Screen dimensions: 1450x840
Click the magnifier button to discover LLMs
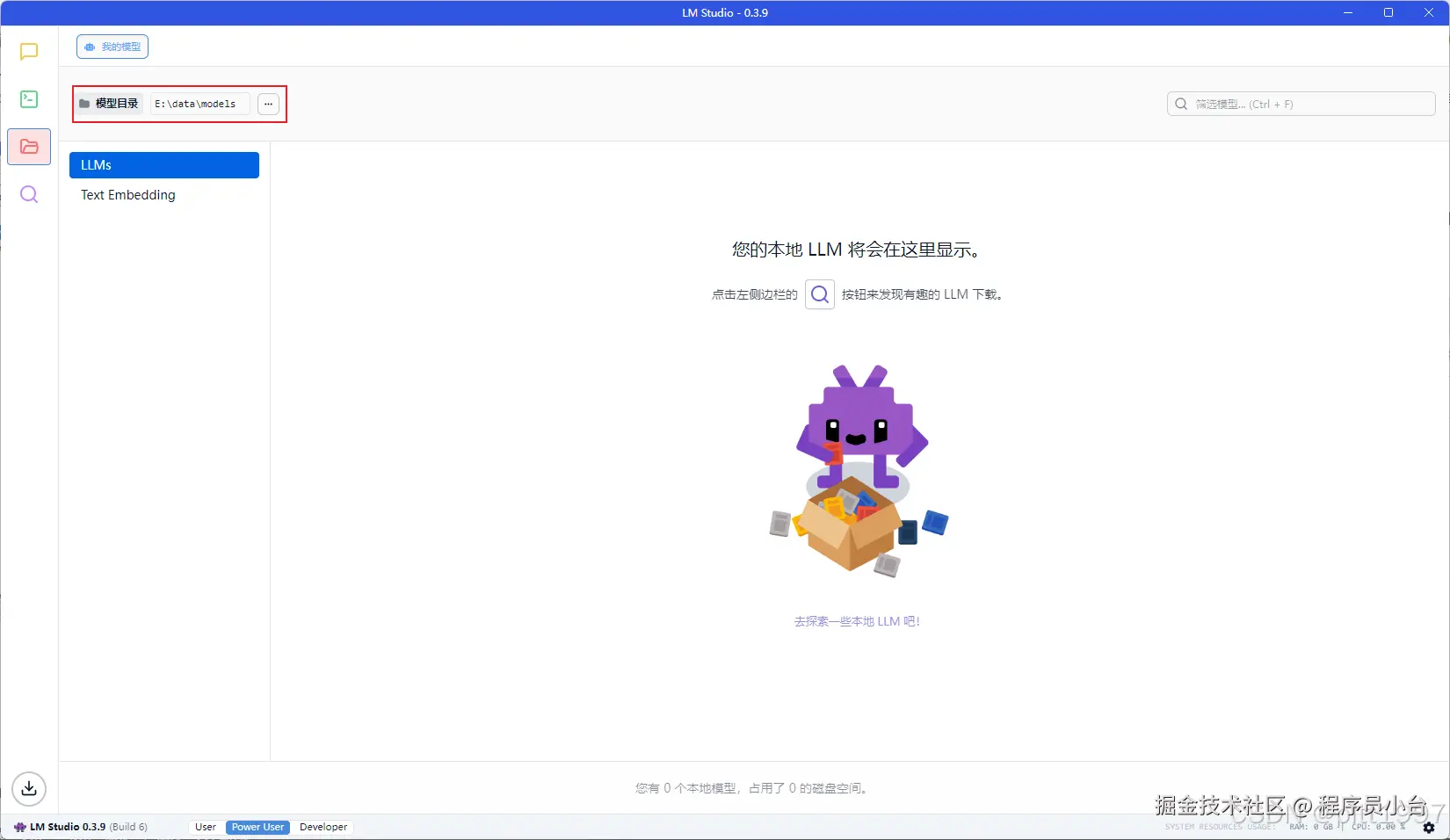click(819, 294)
